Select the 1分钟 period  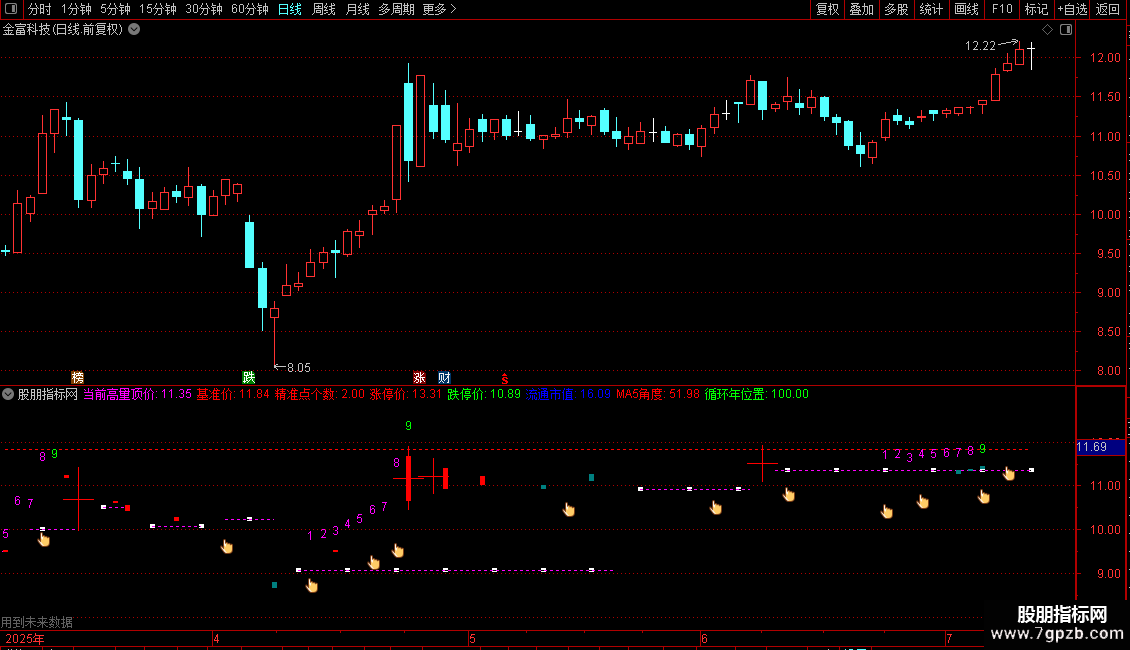pos(76,9)
